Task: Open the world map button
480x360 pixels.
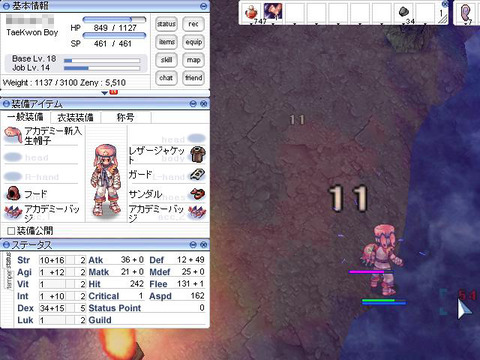Action: pyautogui.click(x=193, y=60)
